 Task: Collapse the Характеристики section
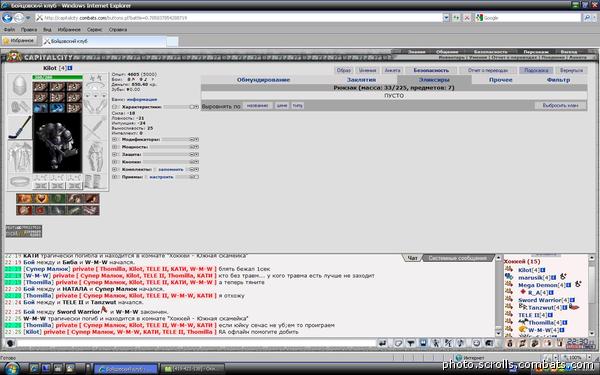[x=114, y=107]
